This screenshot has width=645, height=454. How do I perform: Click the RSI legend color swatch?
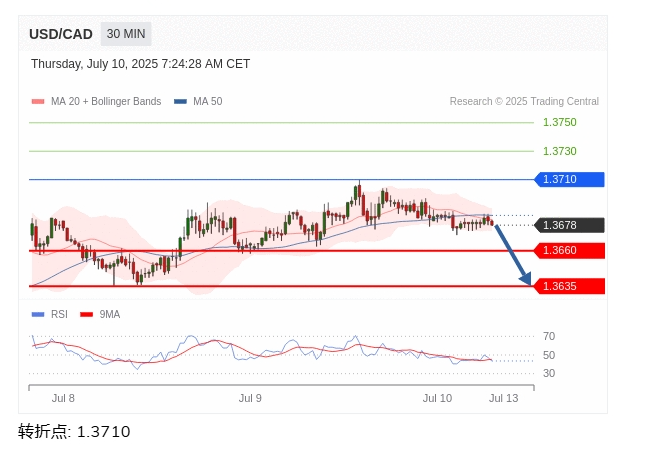click(38, 315)
